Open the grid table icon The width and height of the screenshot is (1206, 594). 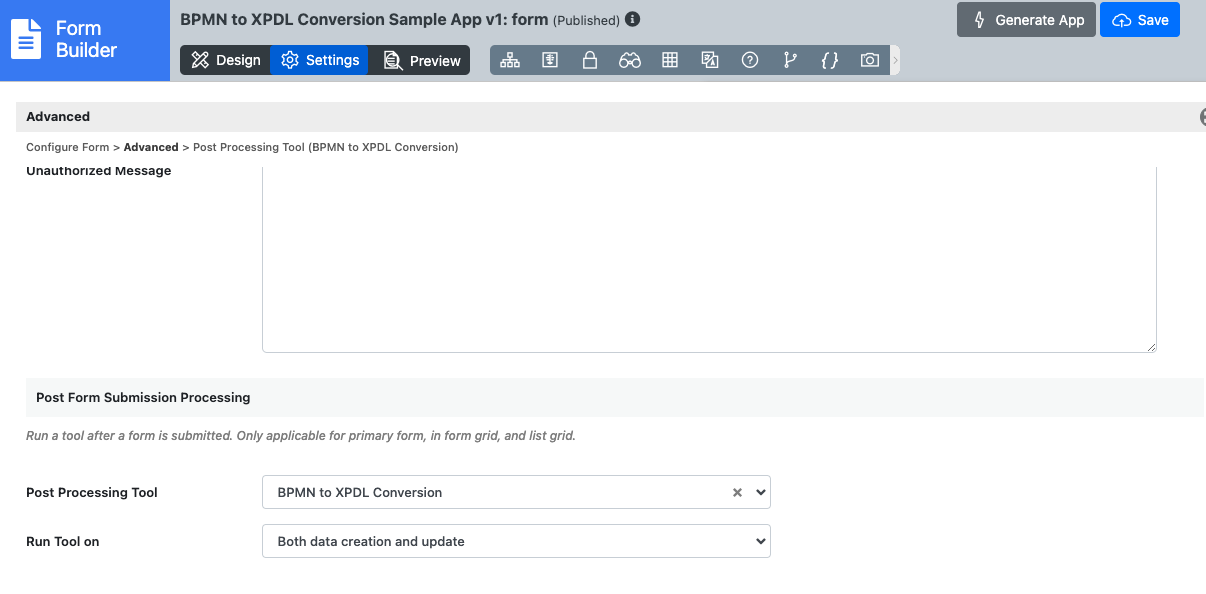click(670, 60)
